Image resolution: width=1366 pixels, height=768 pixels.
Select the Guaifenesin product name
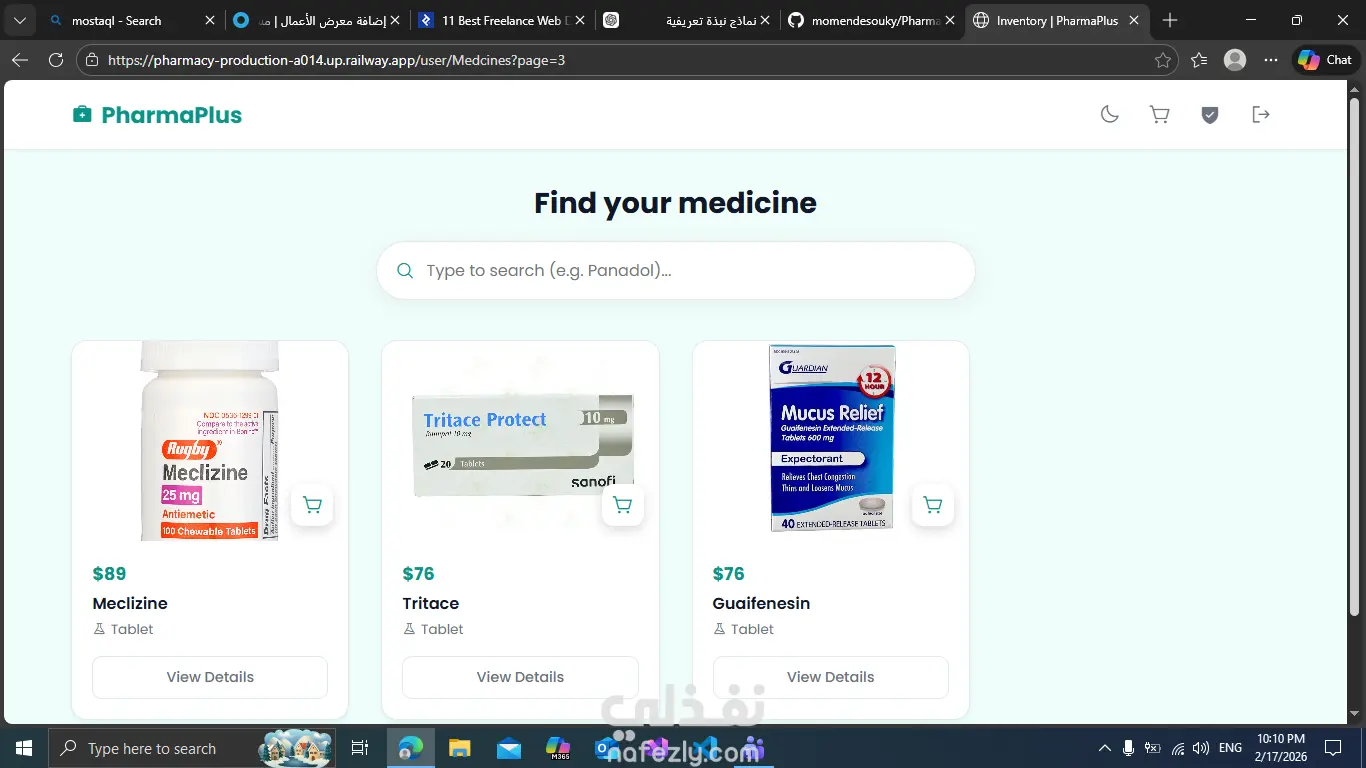pyautogui.click(x=761, y=603)
